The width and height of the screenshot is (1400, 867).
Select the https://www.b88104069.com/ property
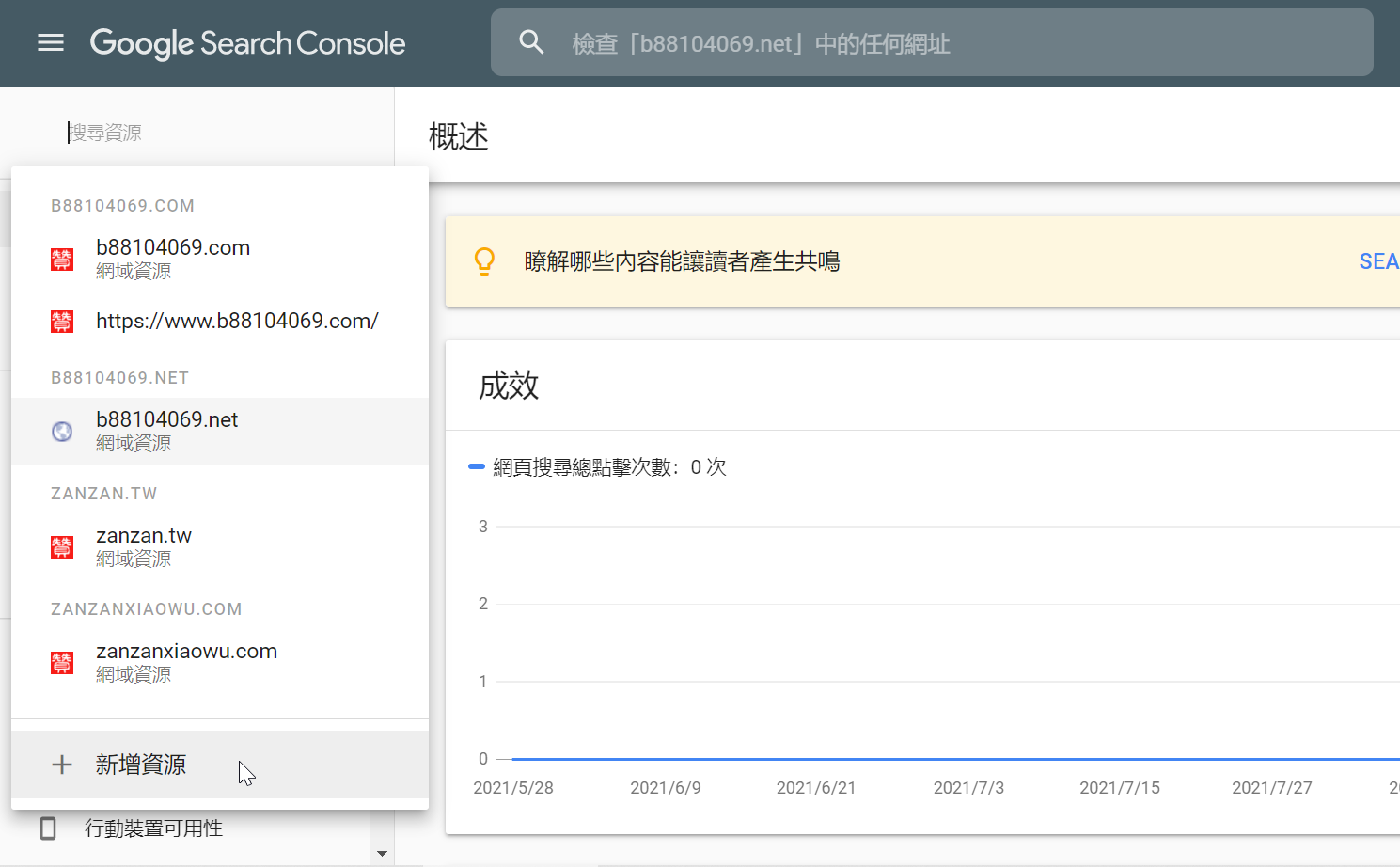pos(220,322)
